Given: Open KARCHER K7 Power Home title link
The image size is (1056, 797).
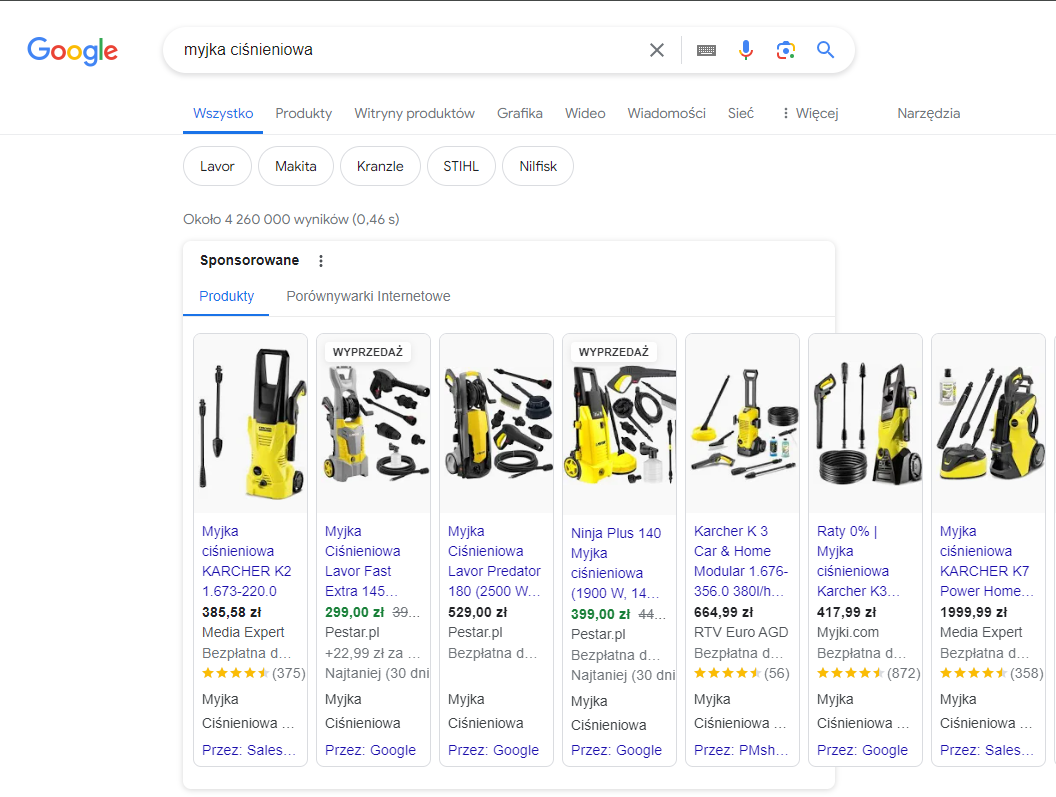Looking at the screenshot, I should coord(987,561).
